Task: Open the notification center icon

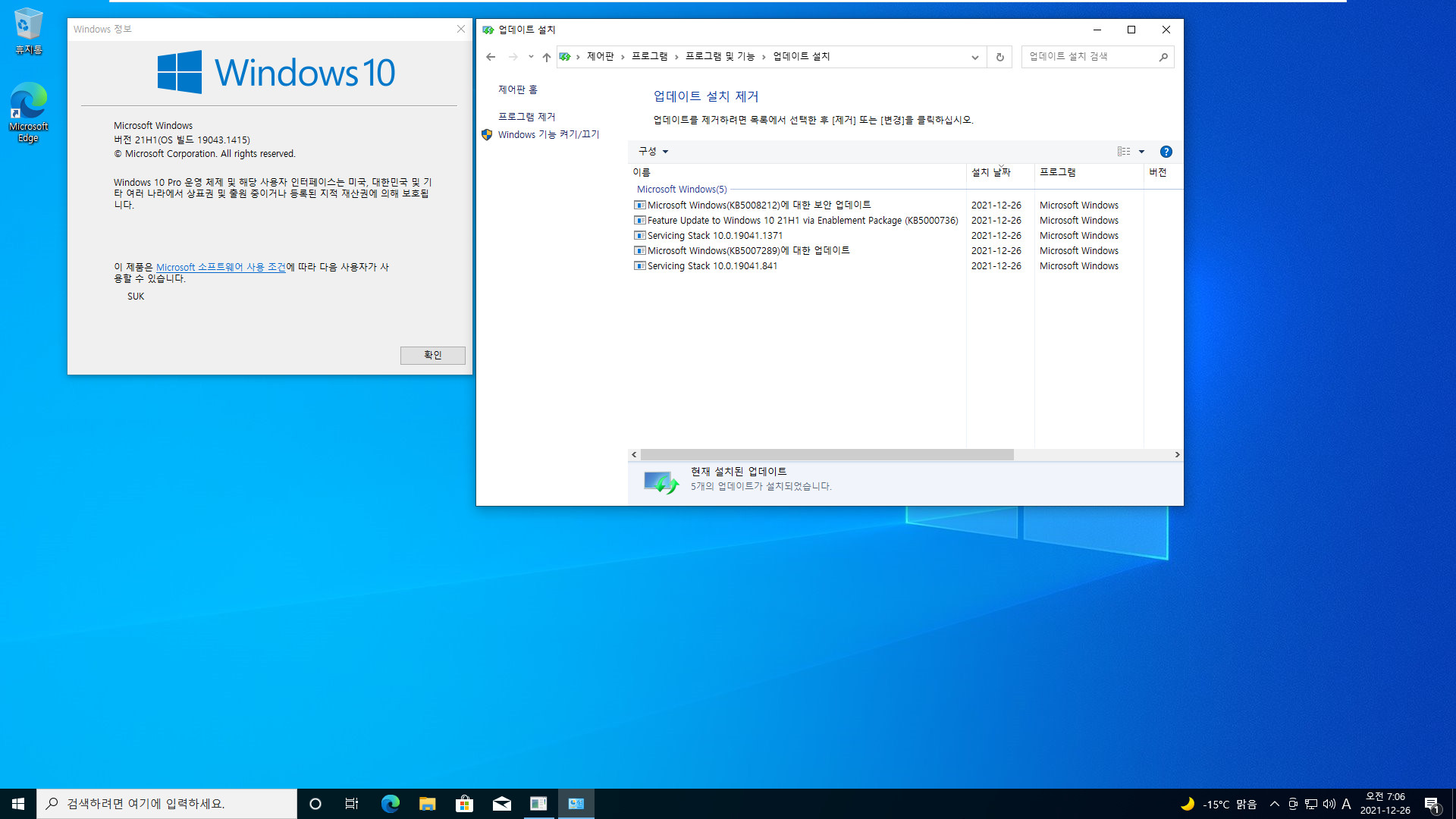Action: (1432, 805)
